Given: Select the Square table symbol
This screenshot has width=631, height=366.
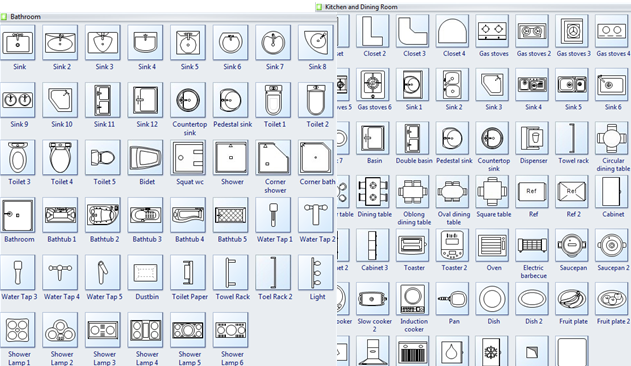Looking at the screenshot, I should [x=492, y=192].
